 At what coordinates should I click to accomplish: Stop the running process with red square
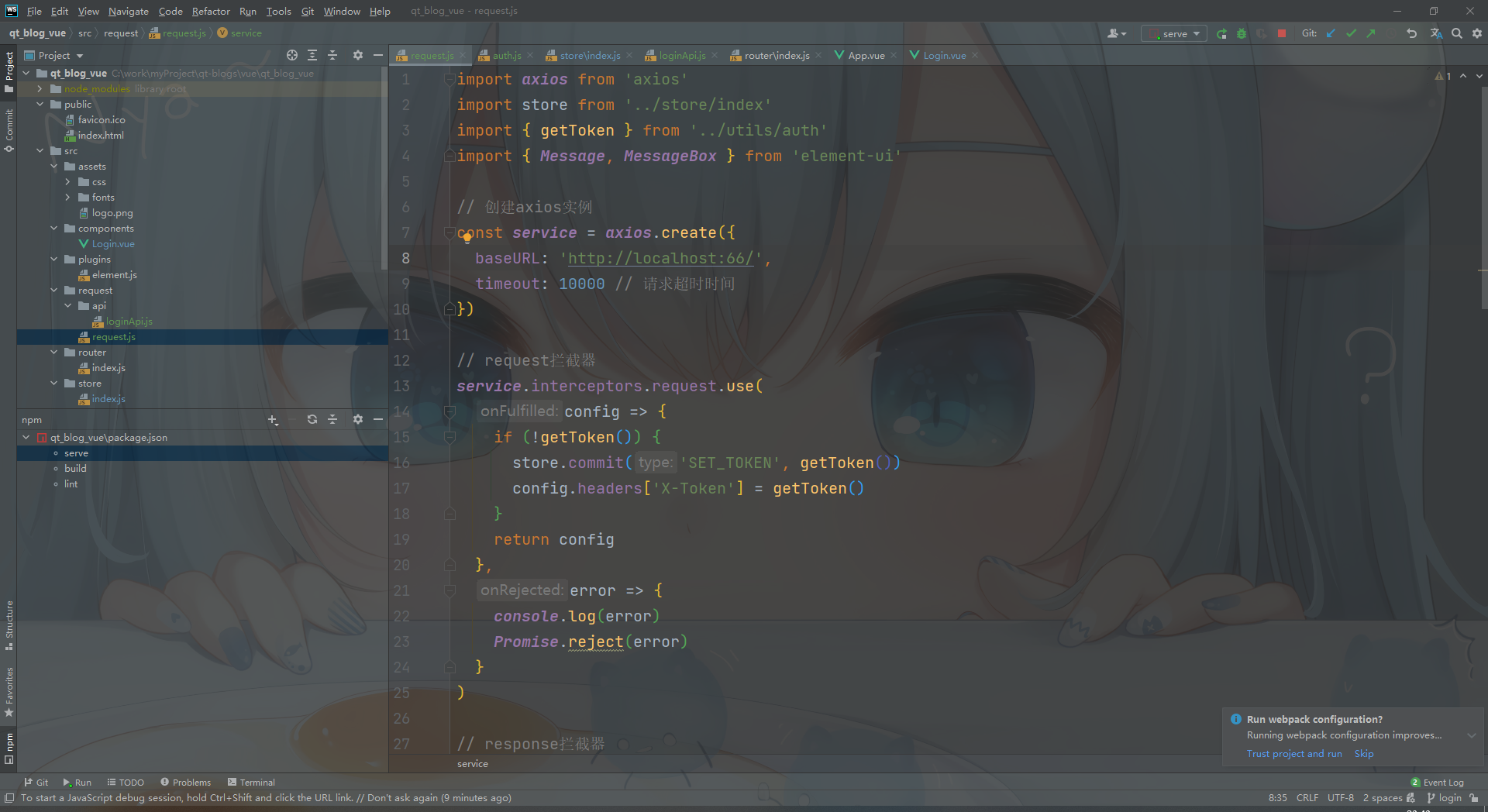[1282, 33]
